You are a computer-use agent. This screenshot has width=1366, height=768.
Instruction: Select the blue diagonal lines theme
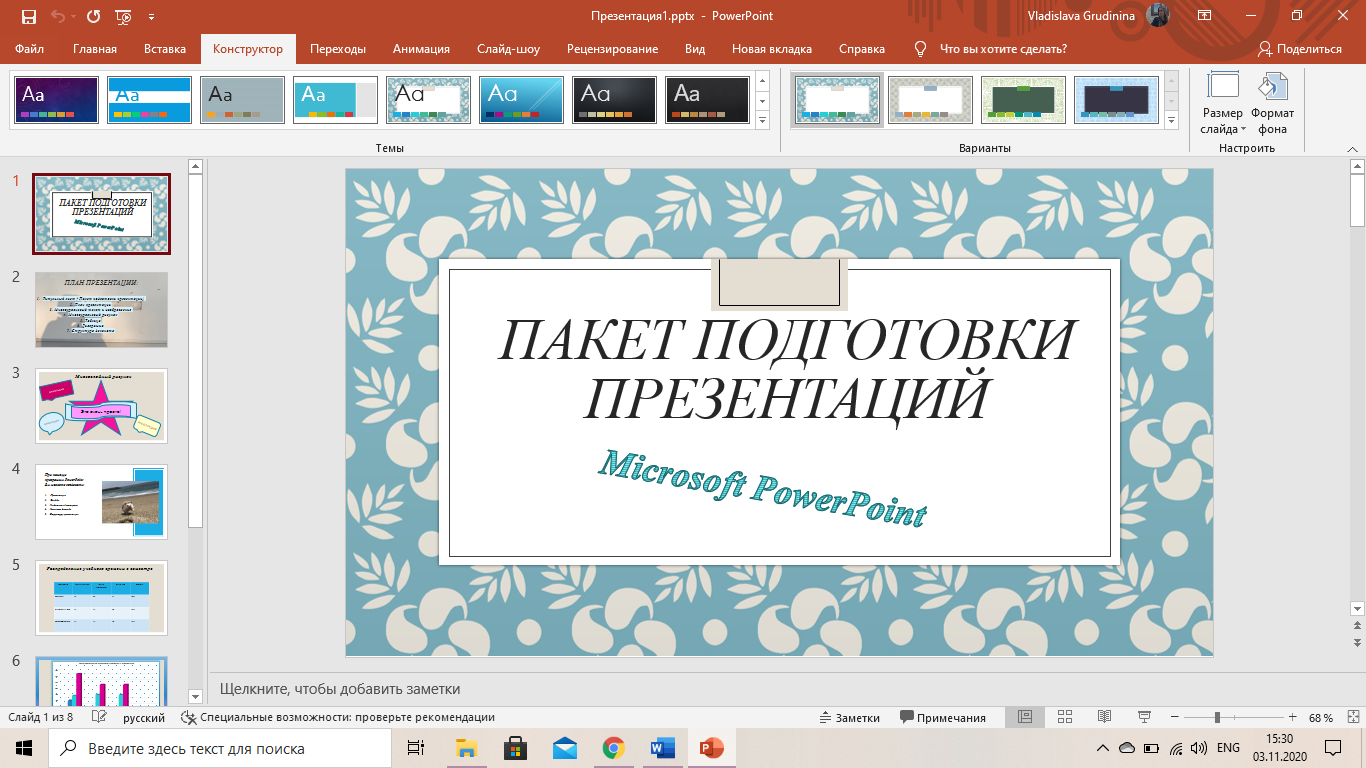521,100
